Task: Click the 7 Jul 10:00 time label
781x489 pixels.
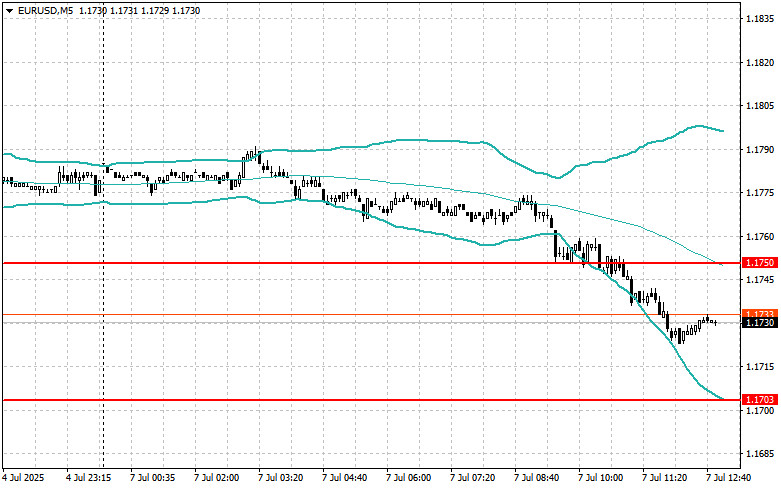Action: coord(600,478)
